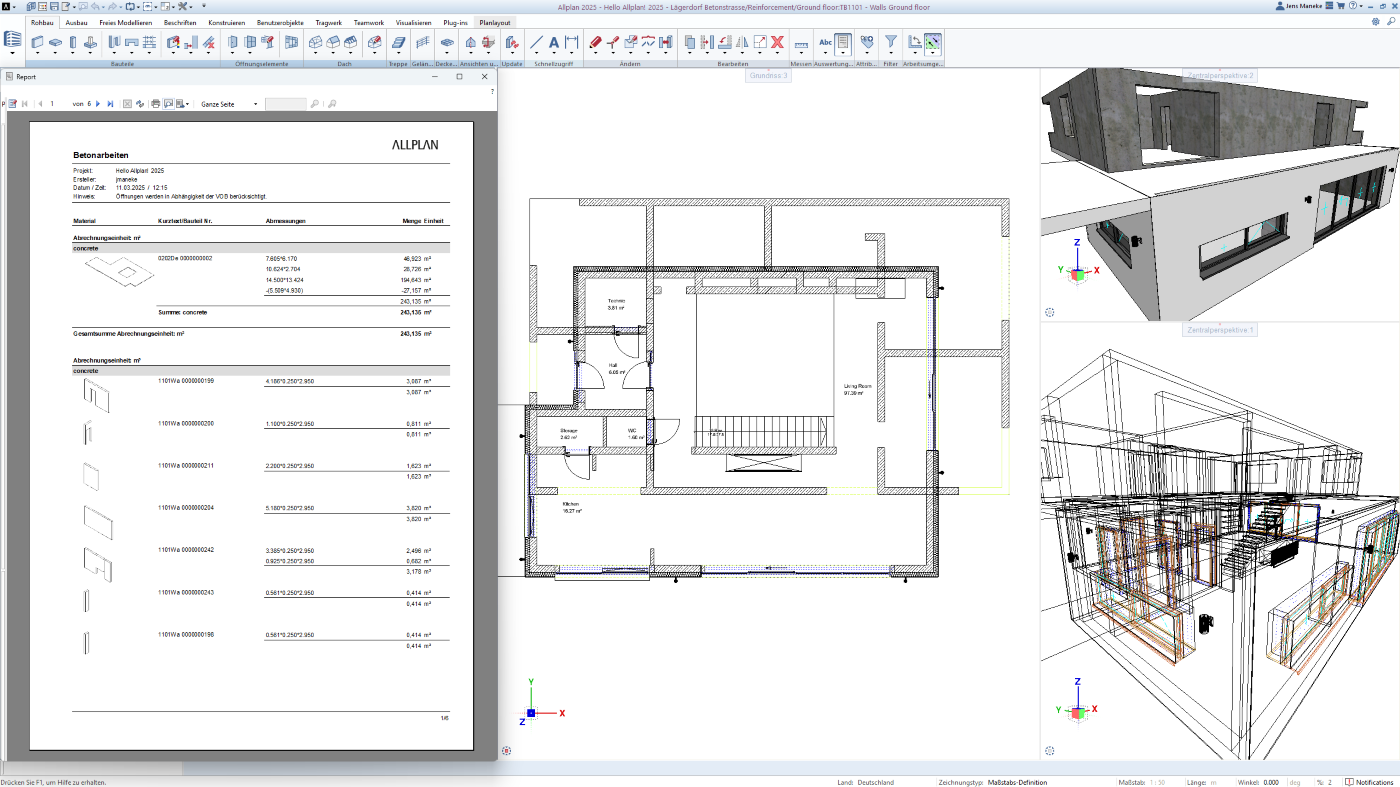Click the mirror tool in Bearbeiten
The image size is (1400, 787).
point(742,42)
